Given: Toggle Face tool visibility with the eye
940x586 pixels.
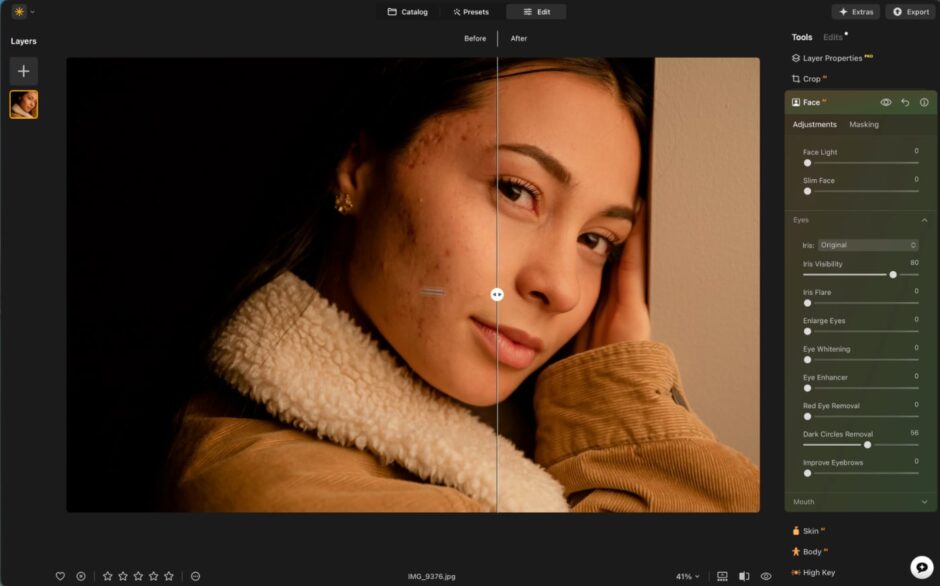Looking at the screenshot, I should click(886, 102).
